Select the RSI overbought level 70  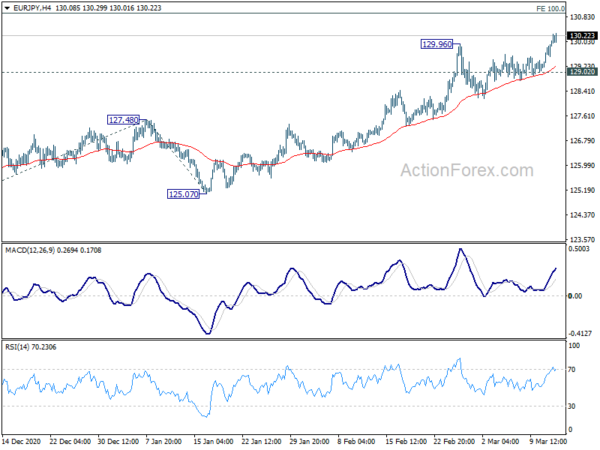[x=572, y=370]
